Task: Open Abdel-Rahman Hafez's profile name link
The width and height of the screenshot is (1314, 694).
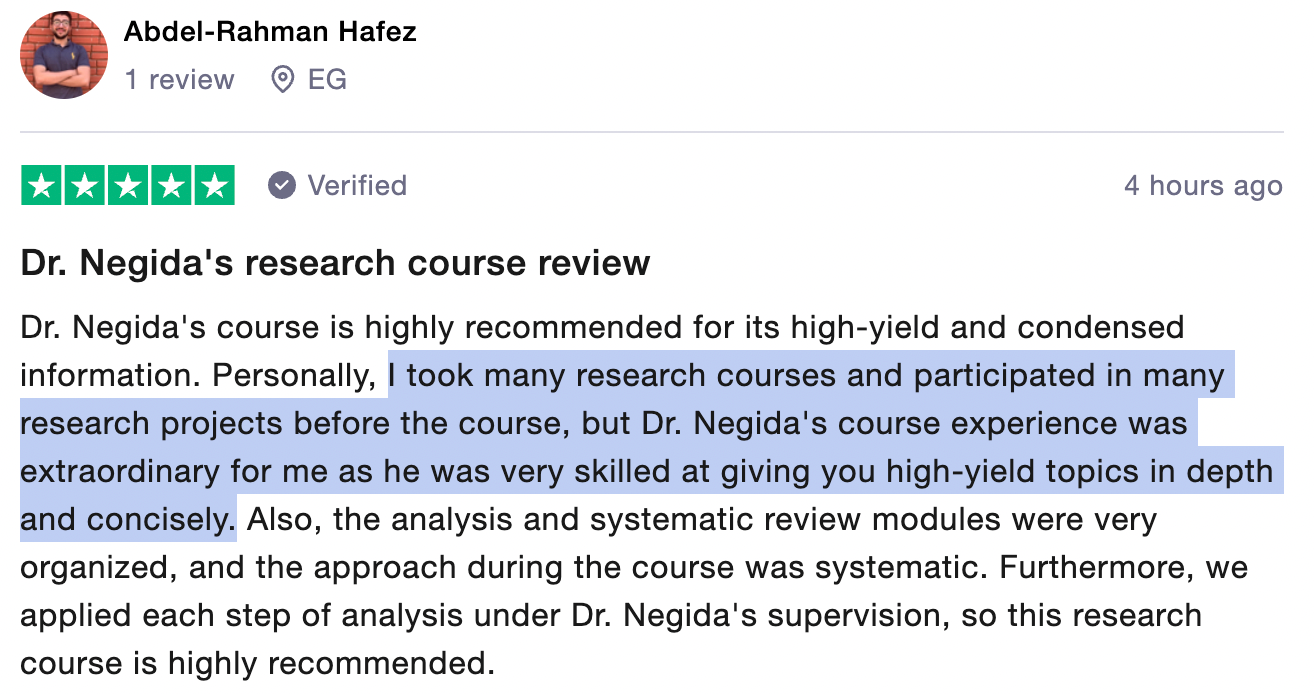Action: coord(270,32)
